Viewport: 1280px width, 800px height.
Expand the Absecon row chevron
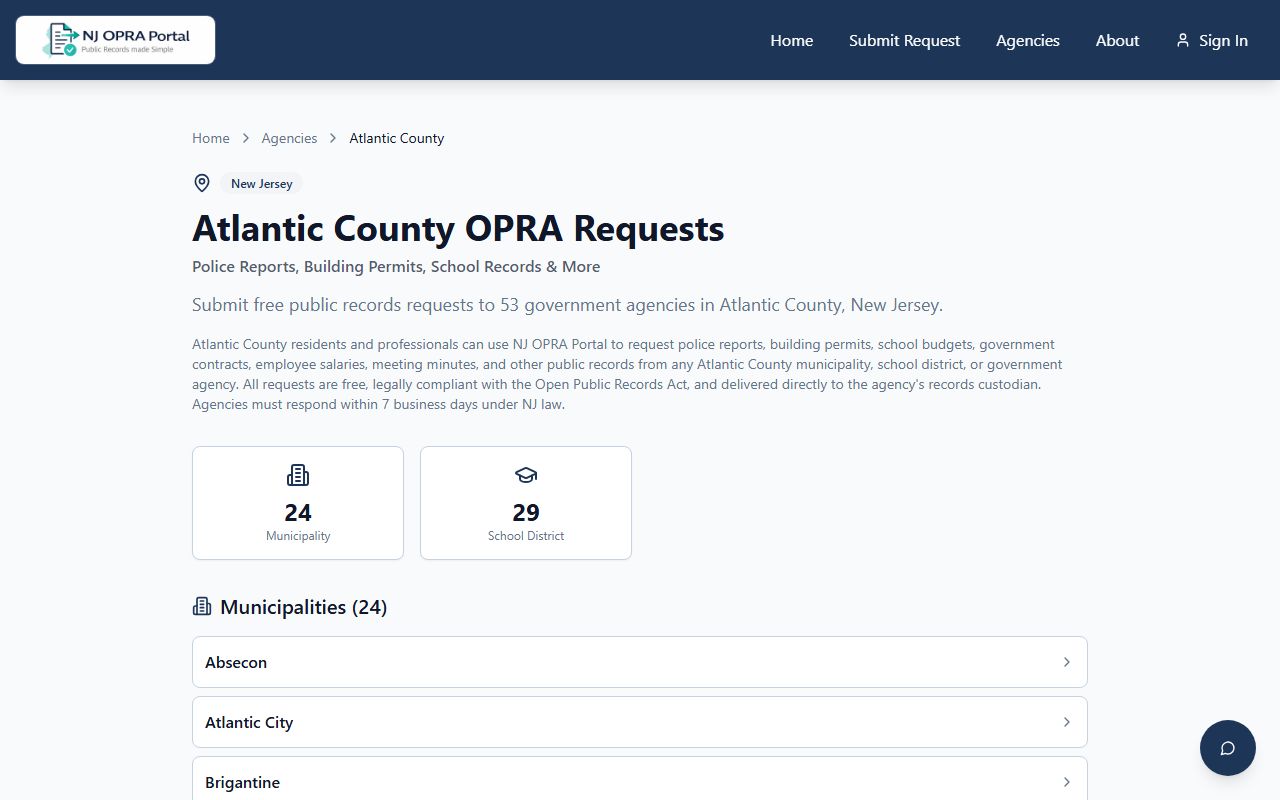tap(1067, 662)
